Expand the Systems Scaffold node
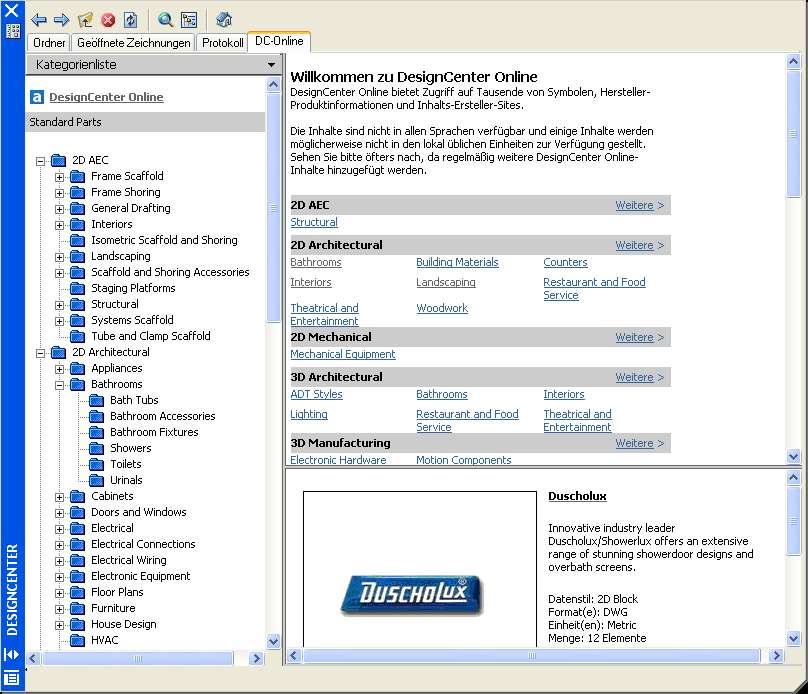Viewport: 808px width, 694px height. 60,321
